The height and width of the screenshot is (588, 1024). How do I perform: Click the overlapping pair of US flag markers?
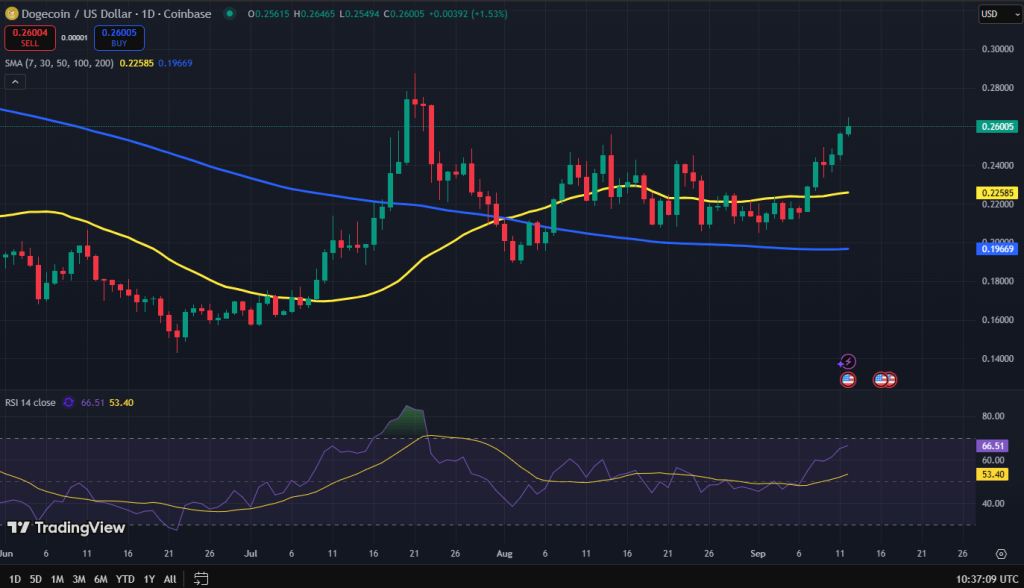pyautogui.click(x=885, y=380)
